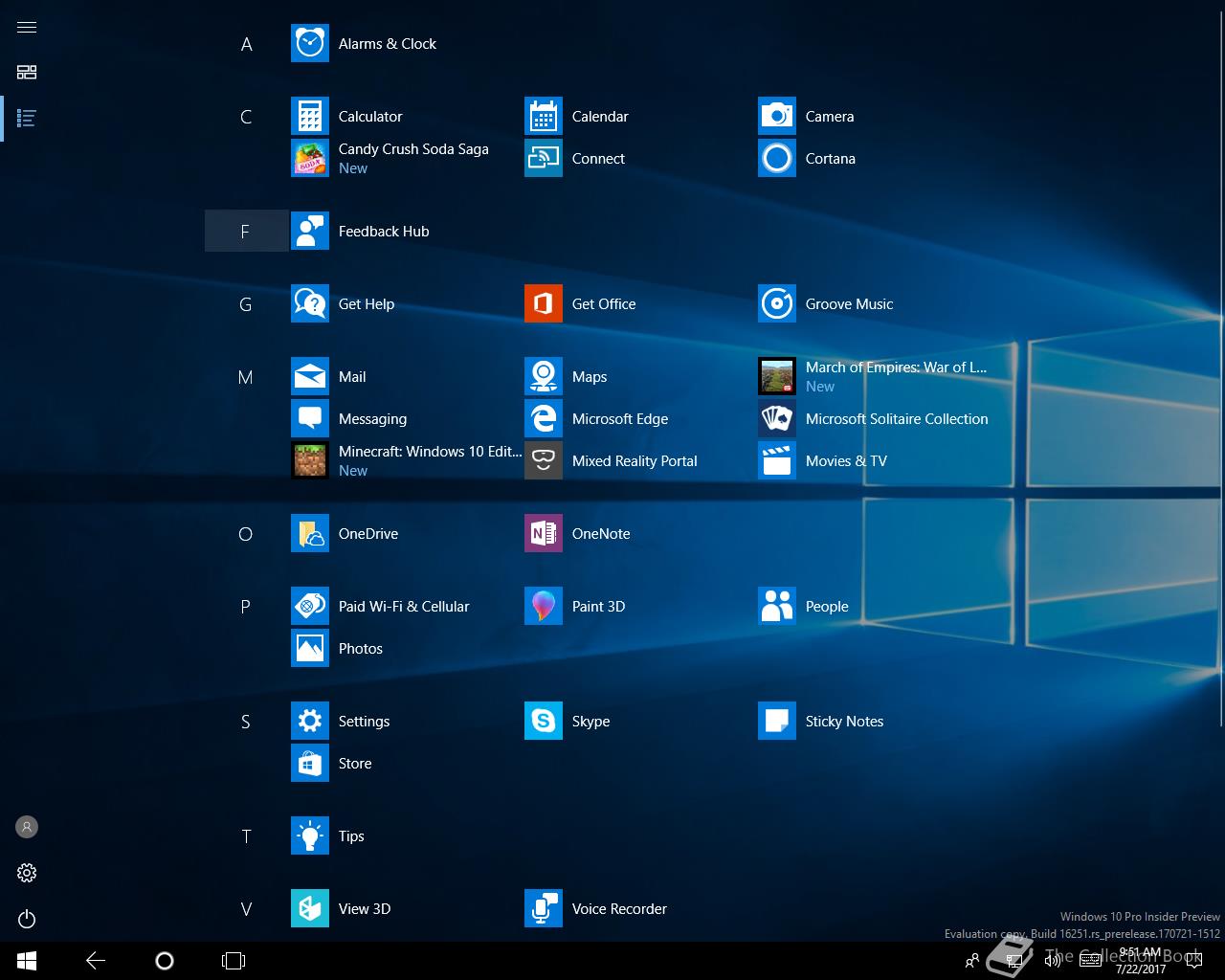Screen dimensions: 1225x980
Task: Open Microsoft Solitaire Collection
Action: [x=777, y=419]
